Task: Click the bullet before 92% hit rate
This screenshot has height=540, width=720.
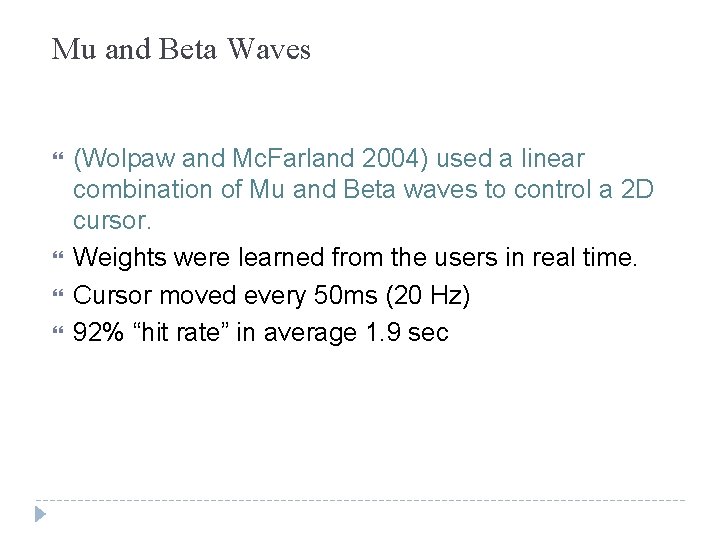Action: click(57, 330)
